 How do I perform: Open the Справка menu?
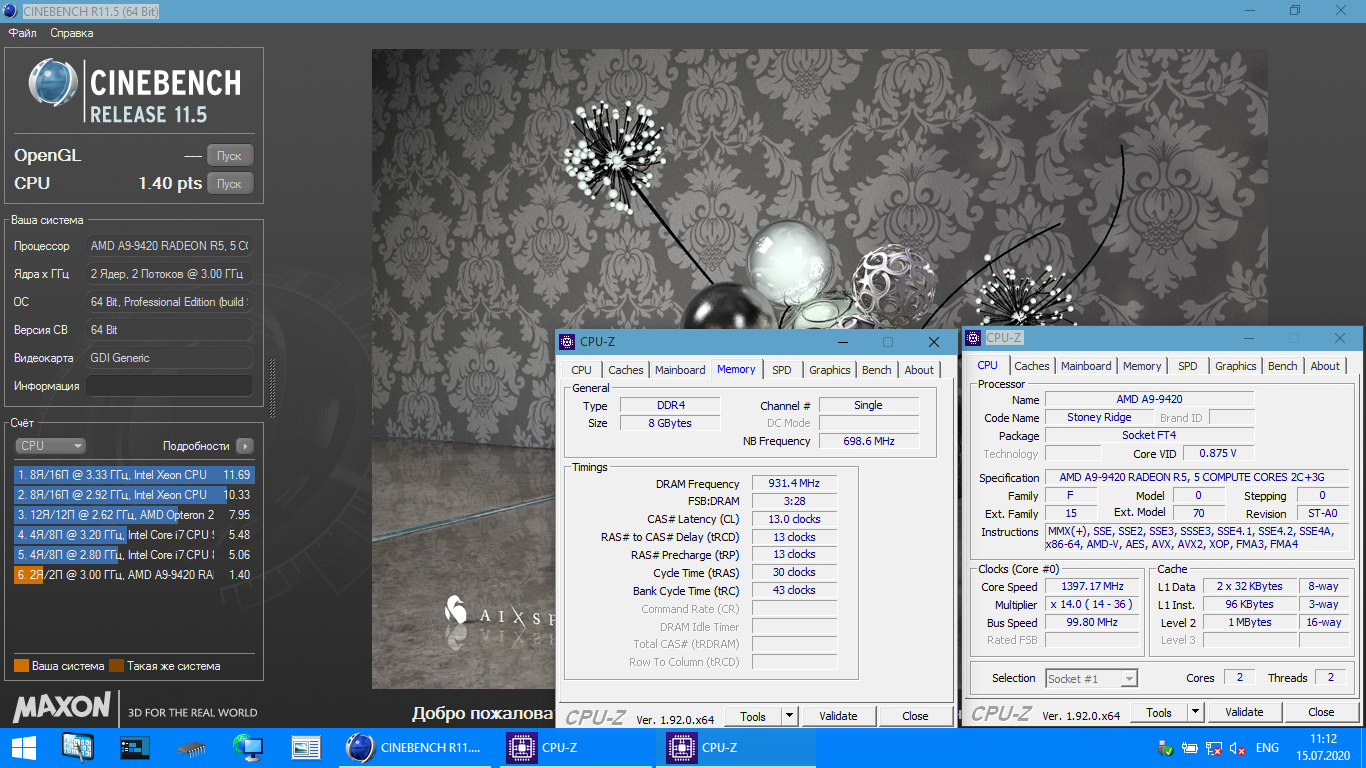coord(72,33)
